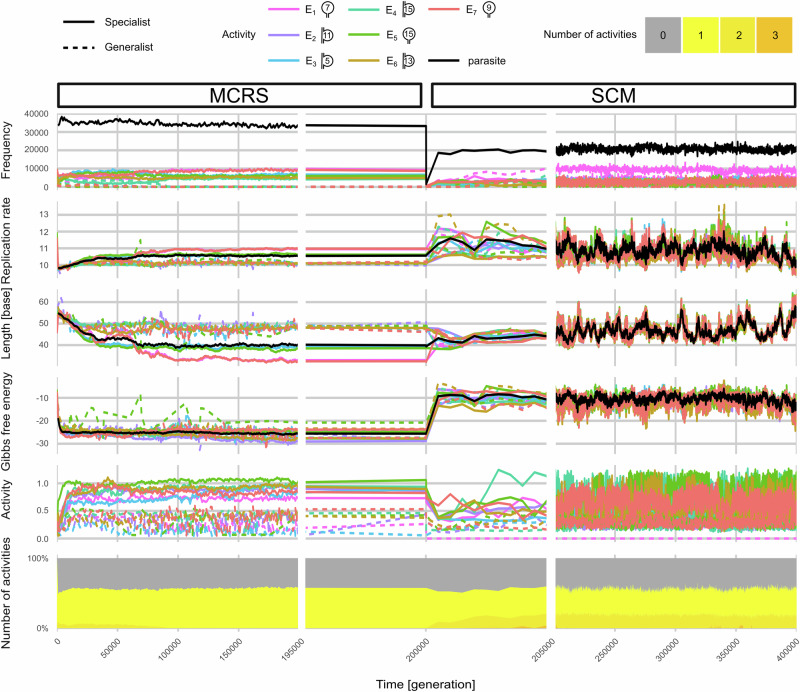The height and width of the screenshot is (692, 800).
Task: Select the gray swatch labeled 0
Action: click(x=663, y=35)
